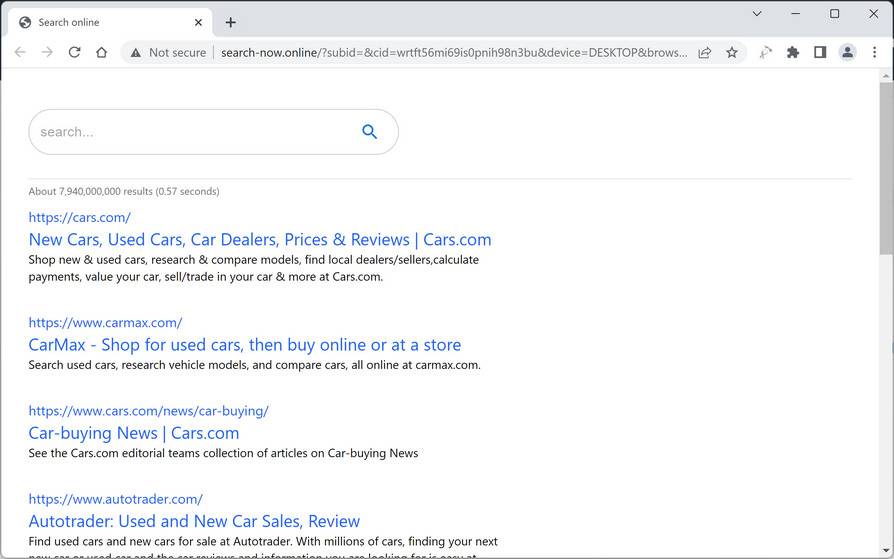Share this page from the address bar

705,52
